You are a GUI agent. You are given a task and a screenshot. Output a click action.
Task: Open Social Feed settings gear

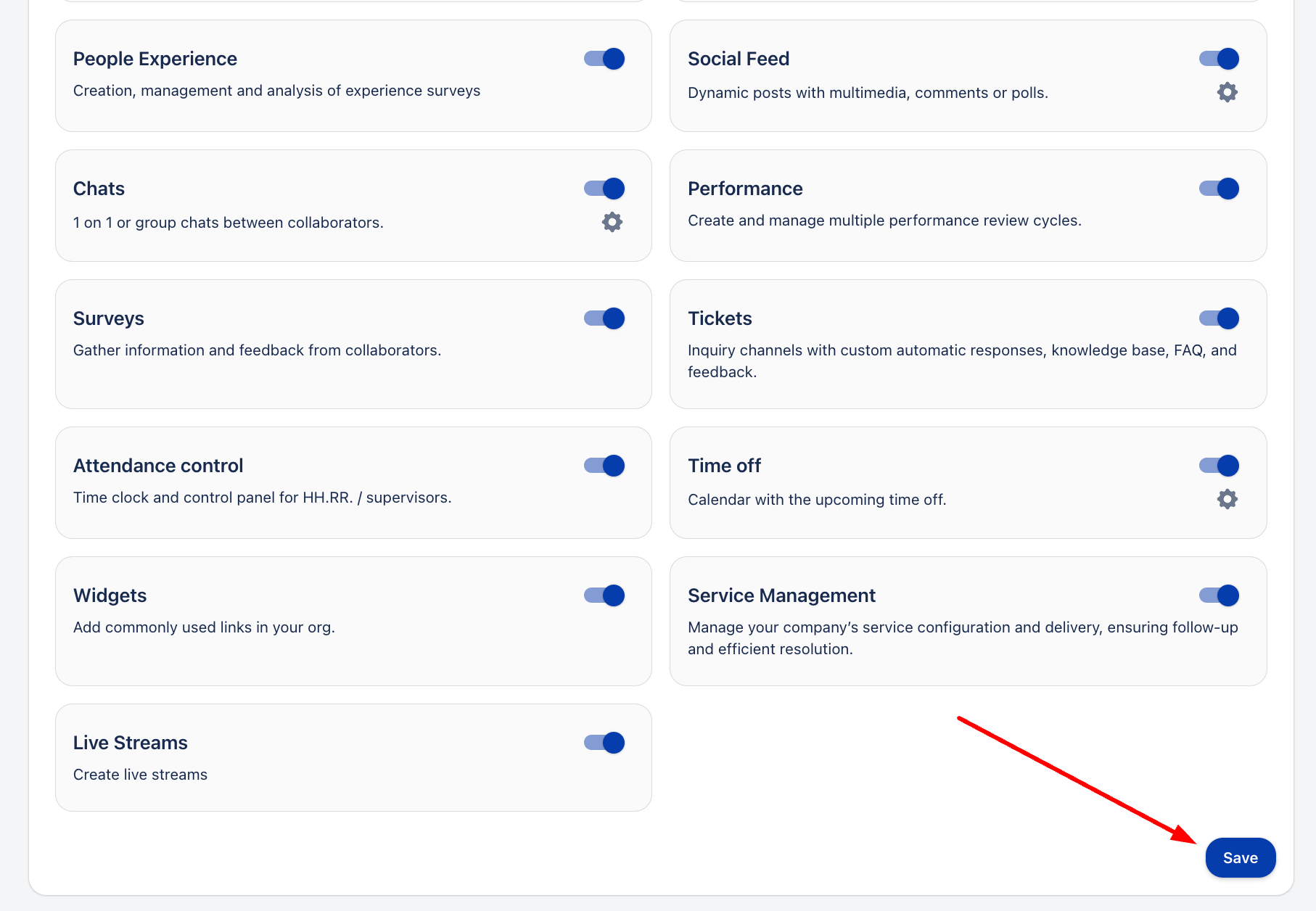tap(1227, 92)
